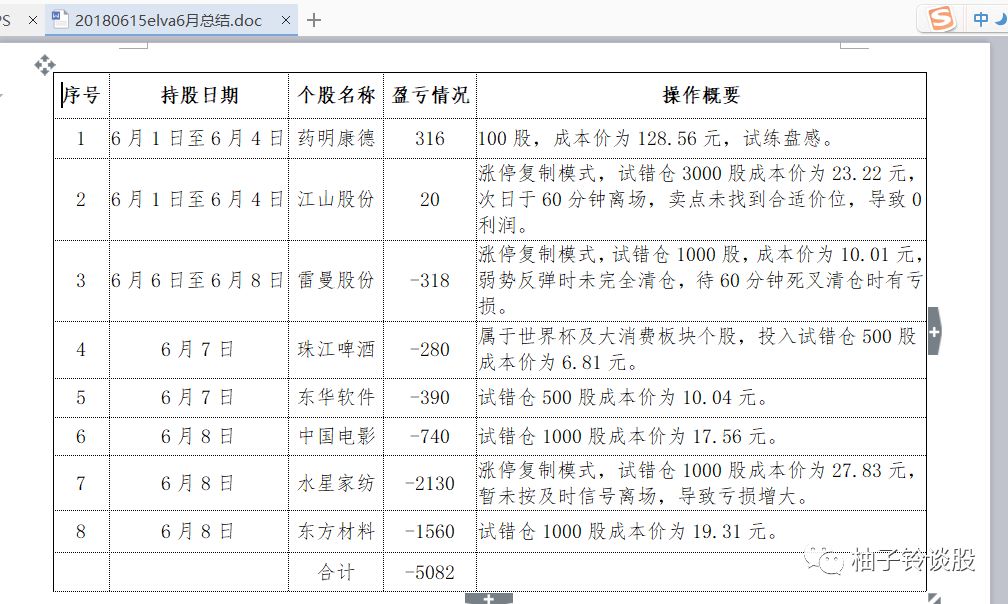The image size is (1008, 604).
Task: Click the 个股名称 header cell
Action: coord(336,96)
